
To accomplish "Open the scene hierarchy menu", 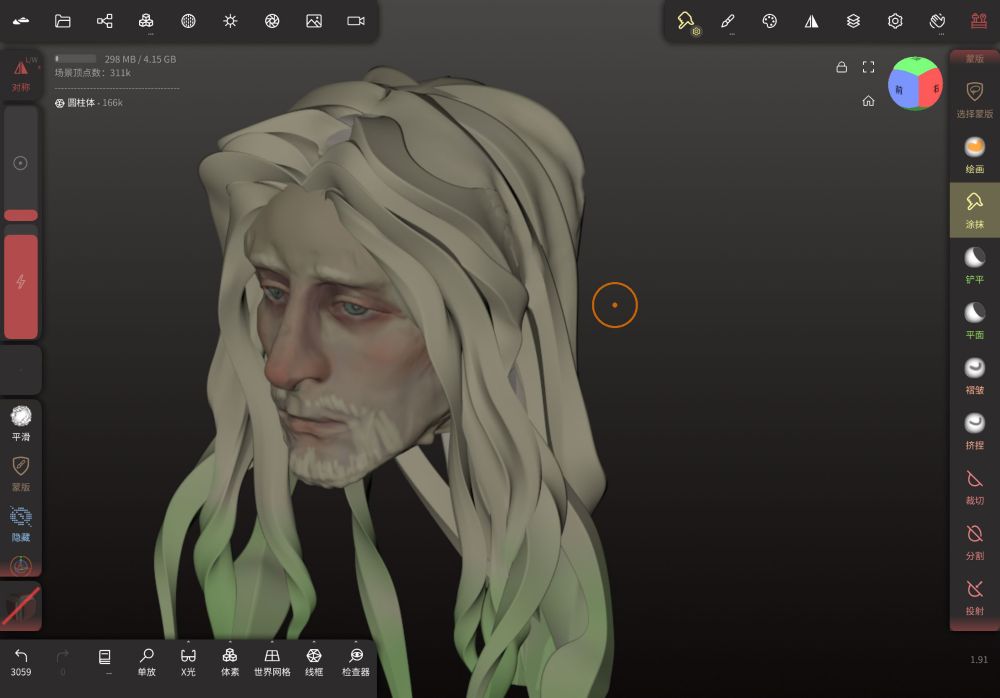I will pyautogui.click(x=105, y=21).
